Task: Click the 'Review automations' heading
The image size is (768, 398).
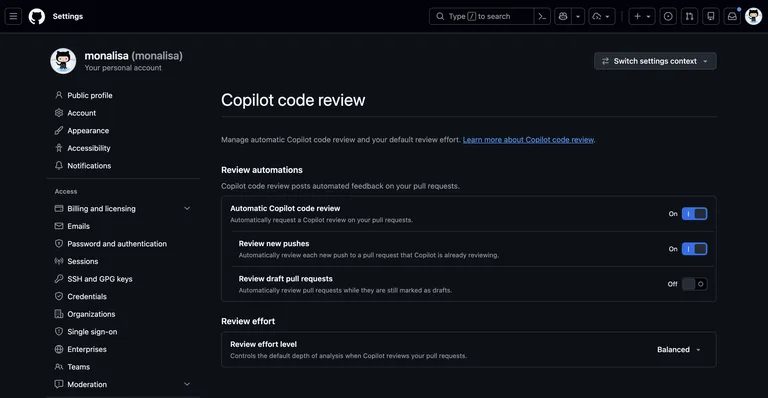Action: tap(262, 170)
